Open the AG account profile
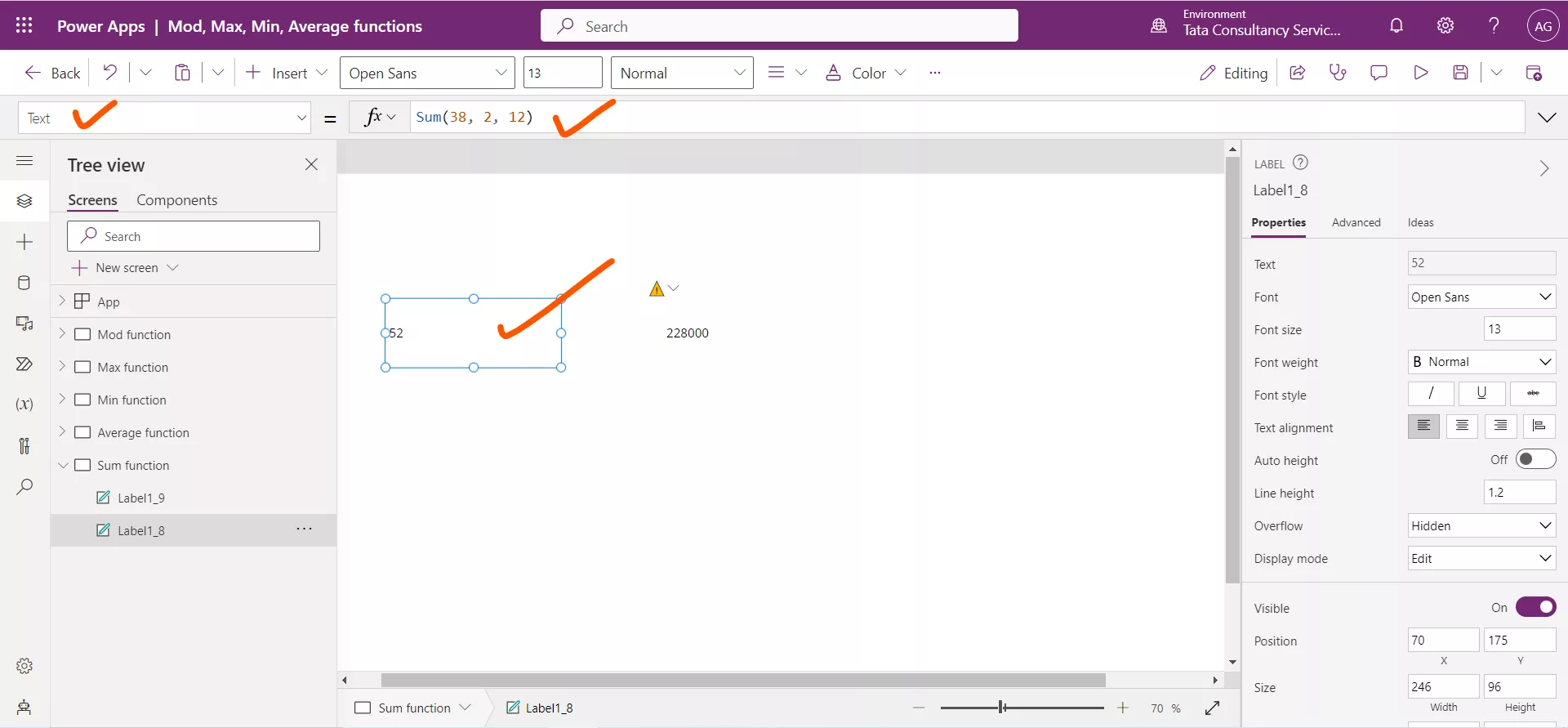 [x=1543, y=25]
